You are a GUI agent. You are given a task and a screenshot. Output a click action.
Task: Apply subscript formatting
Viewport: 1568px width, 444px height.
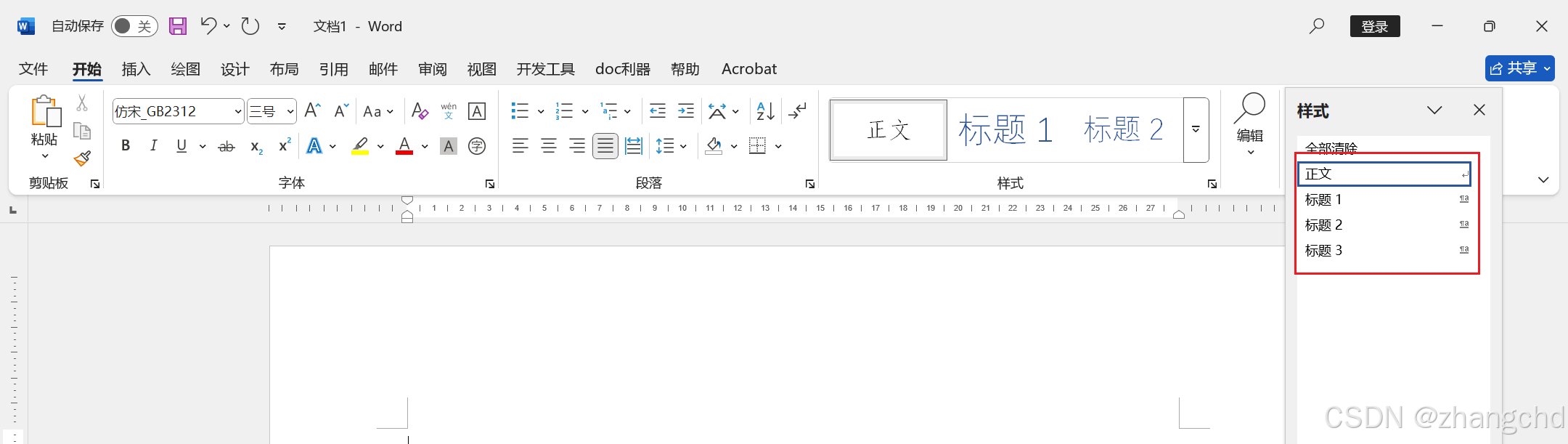(x=256, y=146)
